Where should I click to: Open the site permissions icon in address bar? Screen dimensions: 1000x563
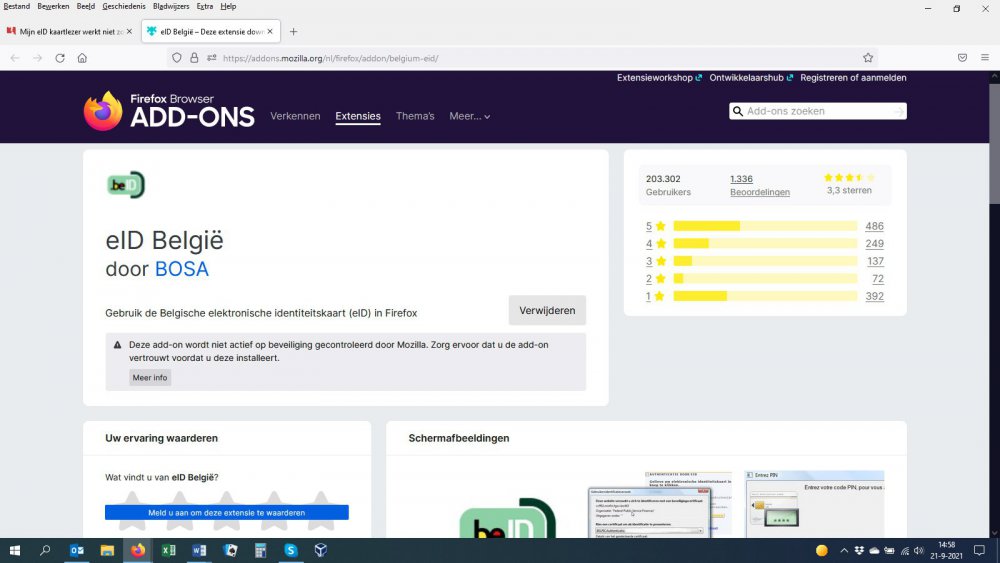[x=212, y=58]
